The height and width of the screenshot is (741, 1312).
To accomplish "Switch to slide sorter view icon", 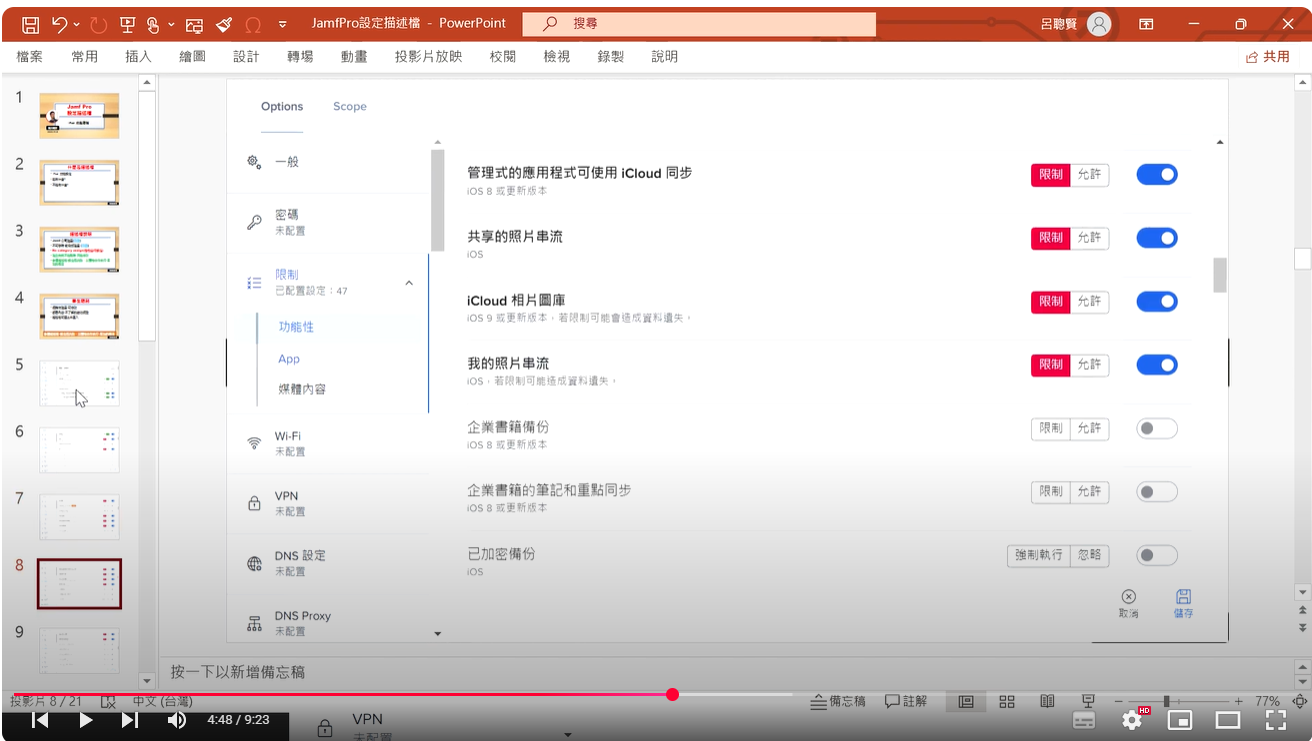I will pyautogui.click(x=1007, y=702).
